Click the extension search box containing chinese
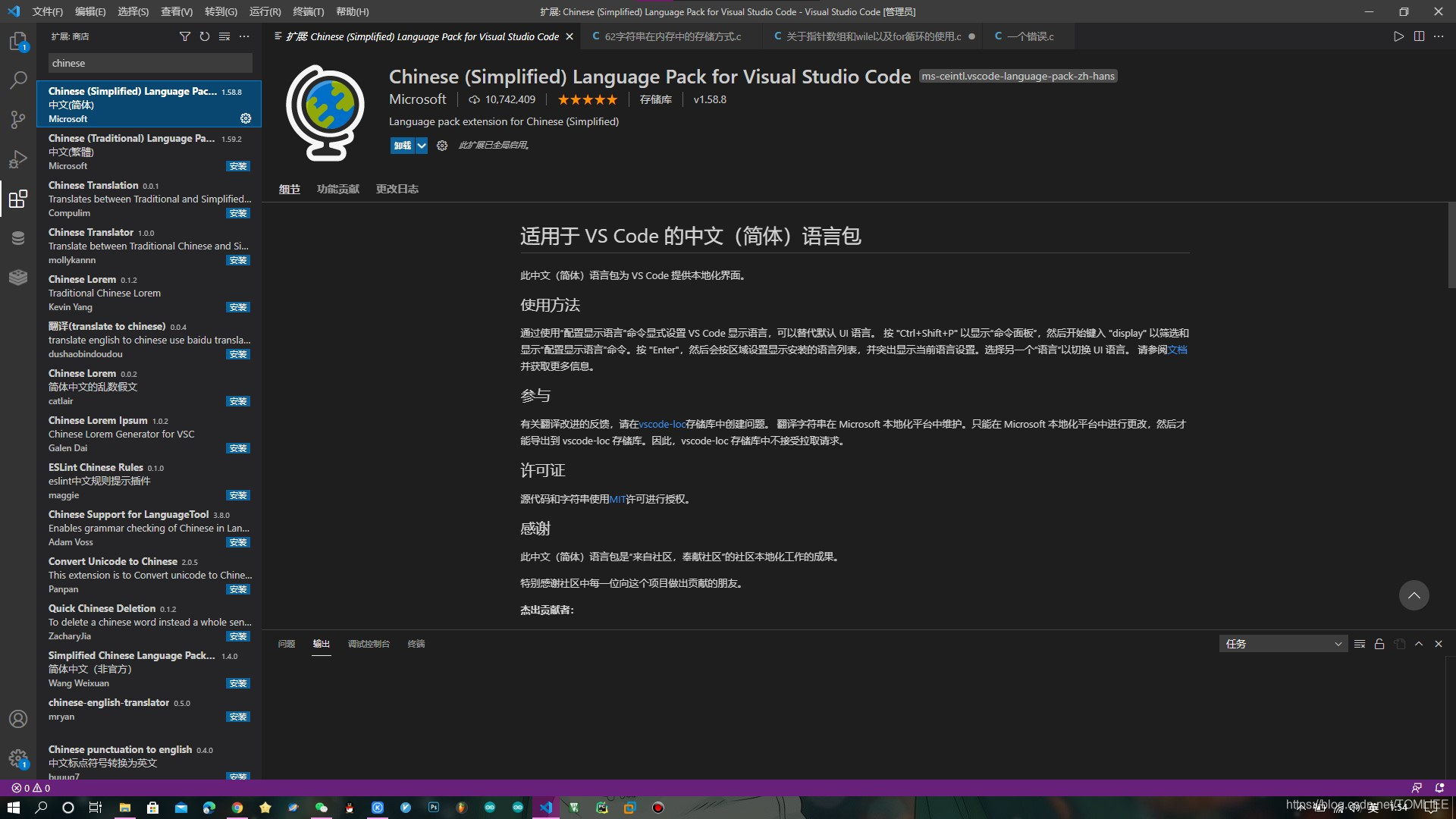 (150, 63)
